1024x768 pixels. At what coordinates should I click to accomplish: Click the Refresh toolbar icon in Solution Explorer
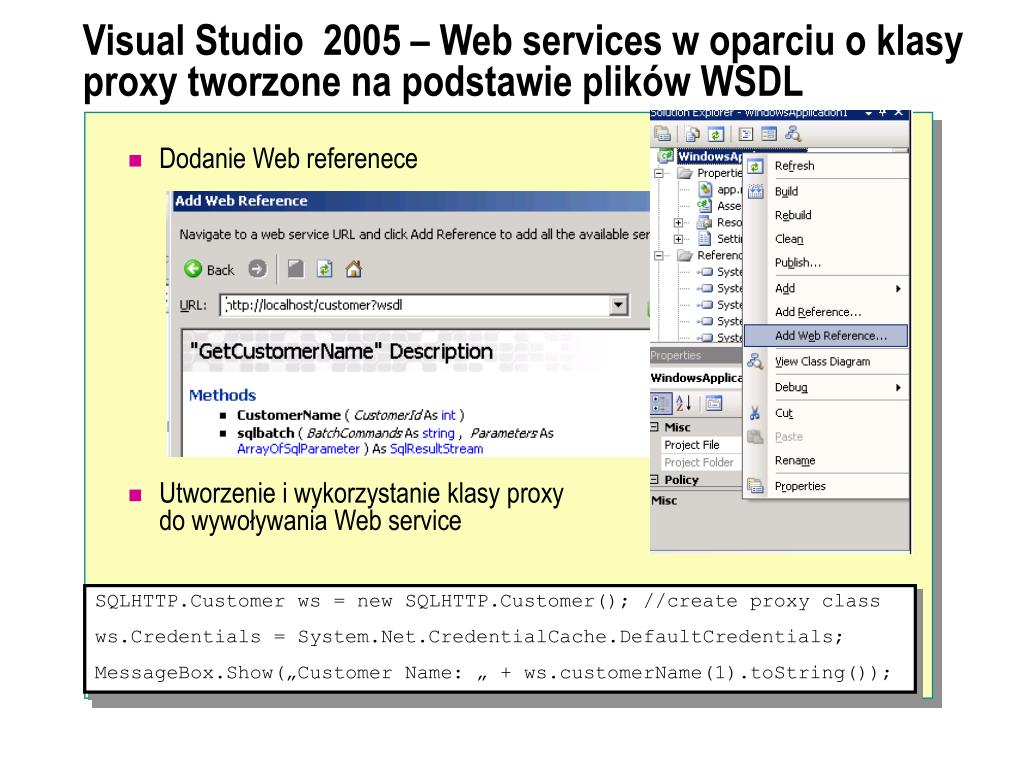tap(716, 134)
